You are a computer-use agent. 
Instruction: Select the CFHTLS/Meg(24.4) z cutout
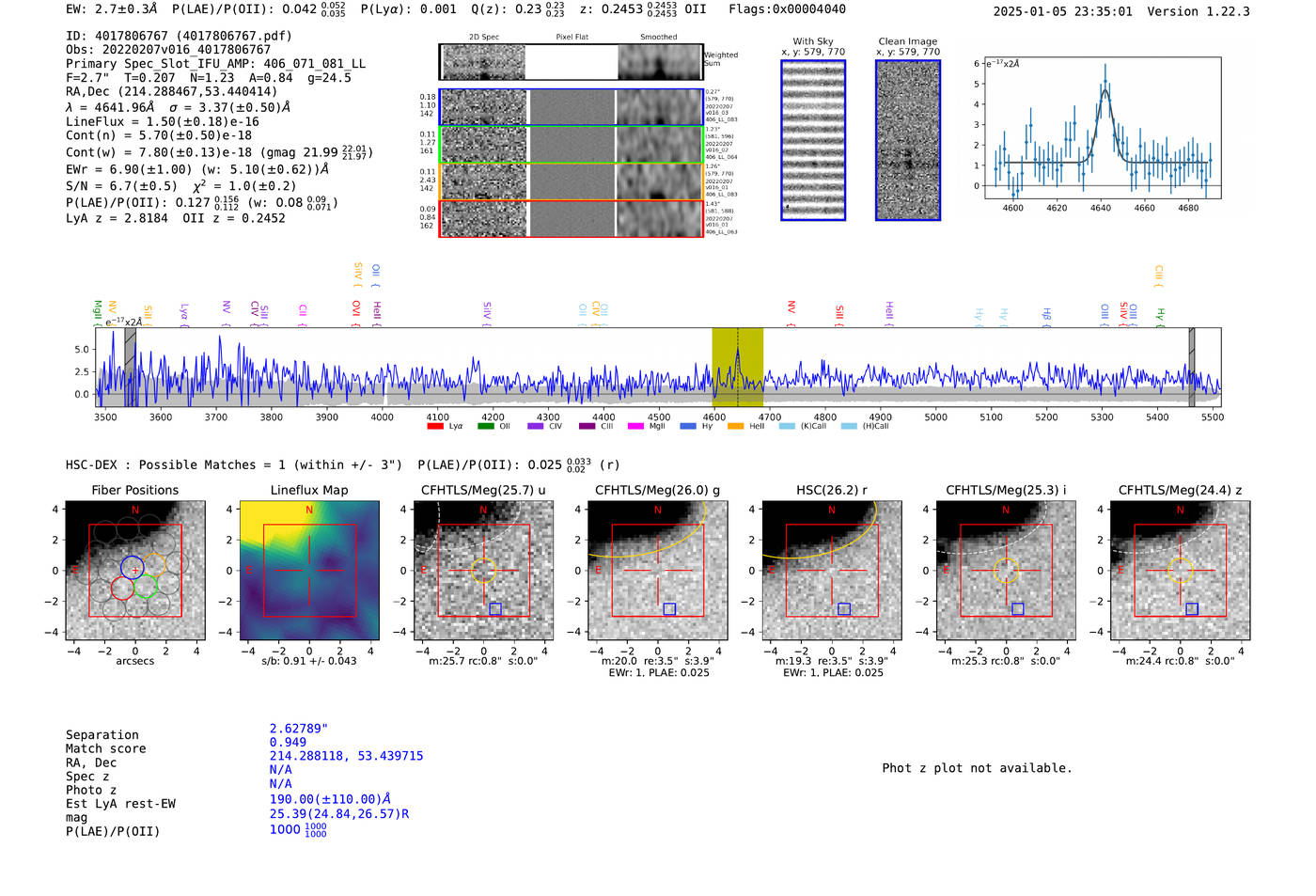1180,571
